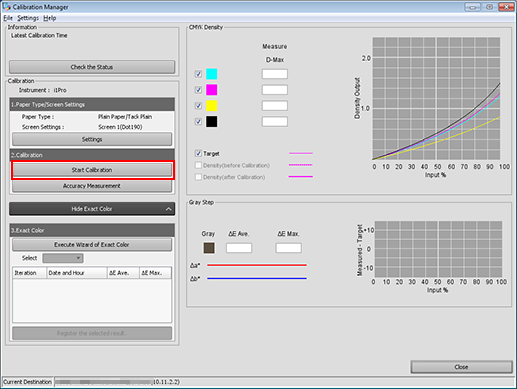Toggle the Target checkbox

coord(198,153)
